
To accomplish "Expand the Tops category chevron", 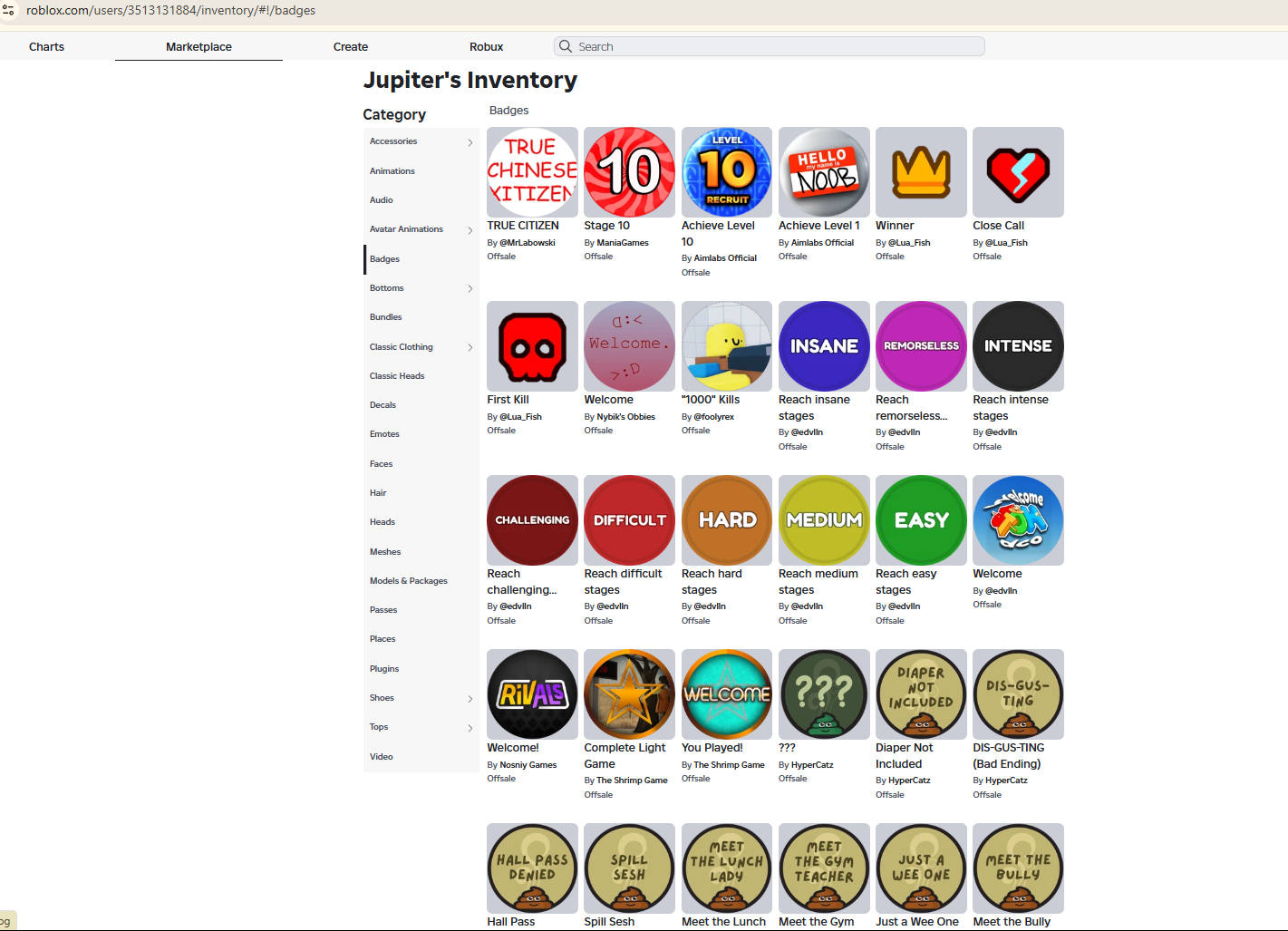I will tap(470, 728).
